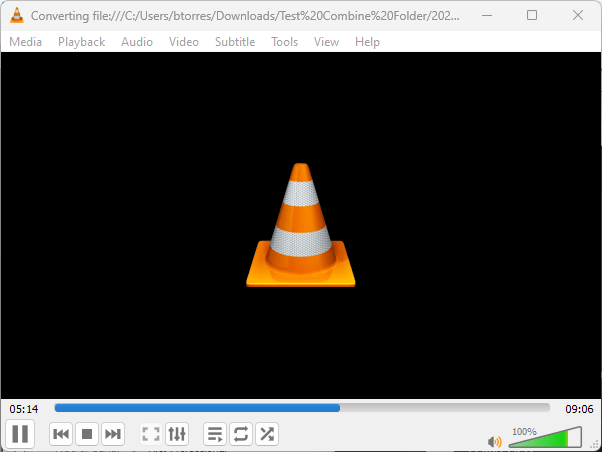Click the blue seek progress bar
Screen dimensions: 602x452
click(x=302, y=408)
